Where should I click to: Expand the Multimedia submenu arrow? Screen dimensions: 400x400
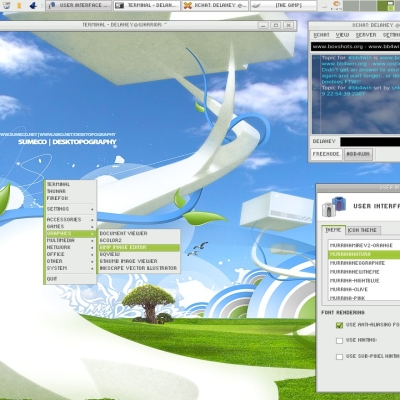[x=92, y=241]
